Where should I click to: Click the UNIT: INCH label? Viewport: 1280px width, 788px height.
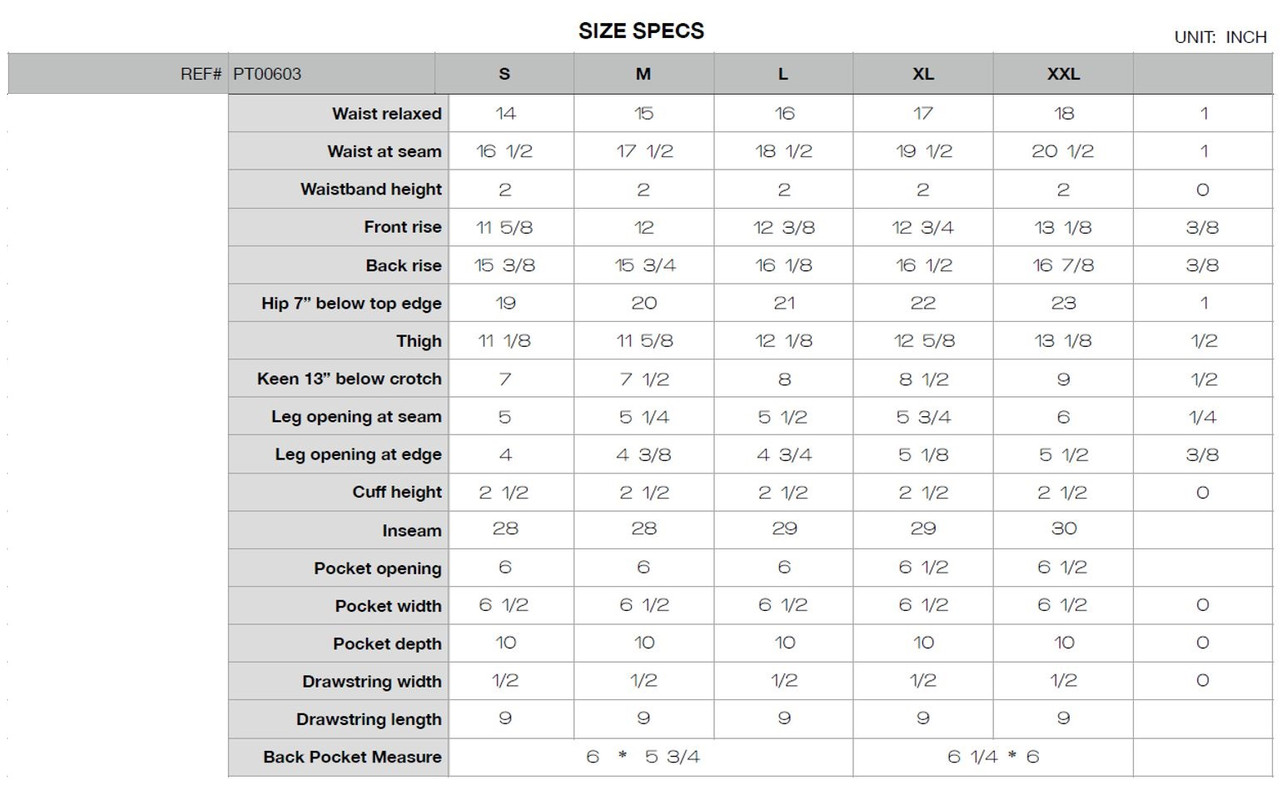click(x=1220, y=37)
